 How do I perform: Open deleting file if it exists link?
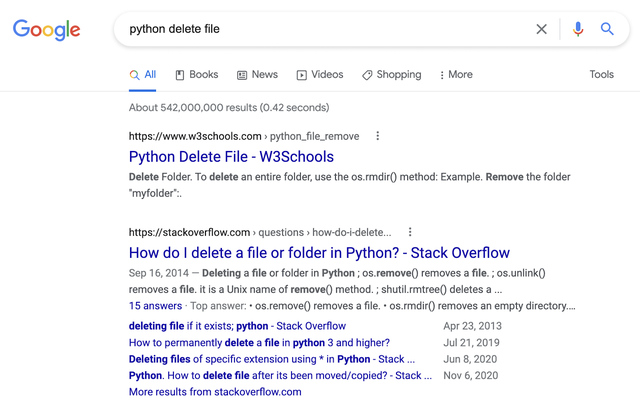[237, 326]
